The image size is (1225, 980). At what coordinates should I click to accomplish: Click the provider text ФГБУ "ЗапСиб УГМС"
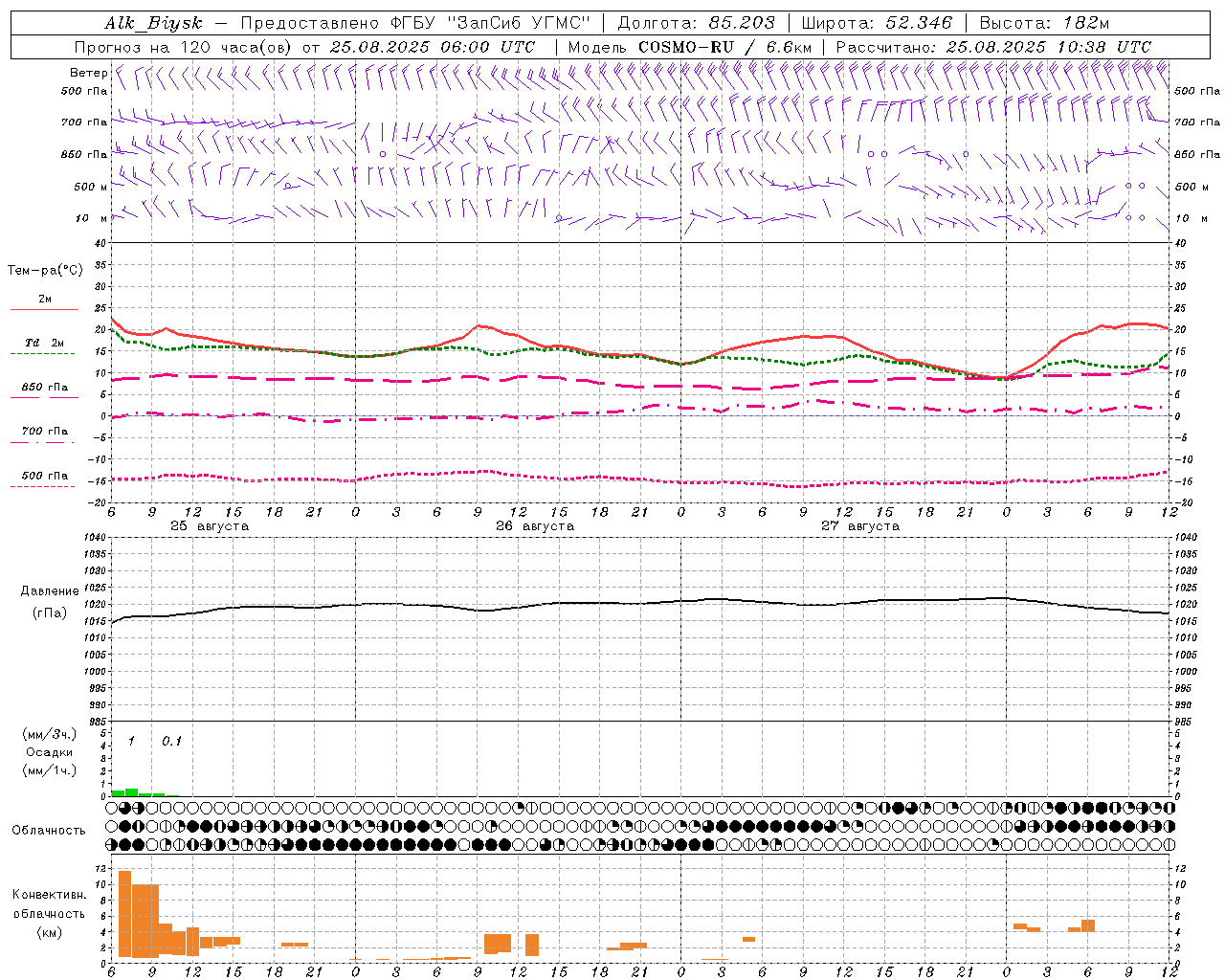click(x=491, y=23)
